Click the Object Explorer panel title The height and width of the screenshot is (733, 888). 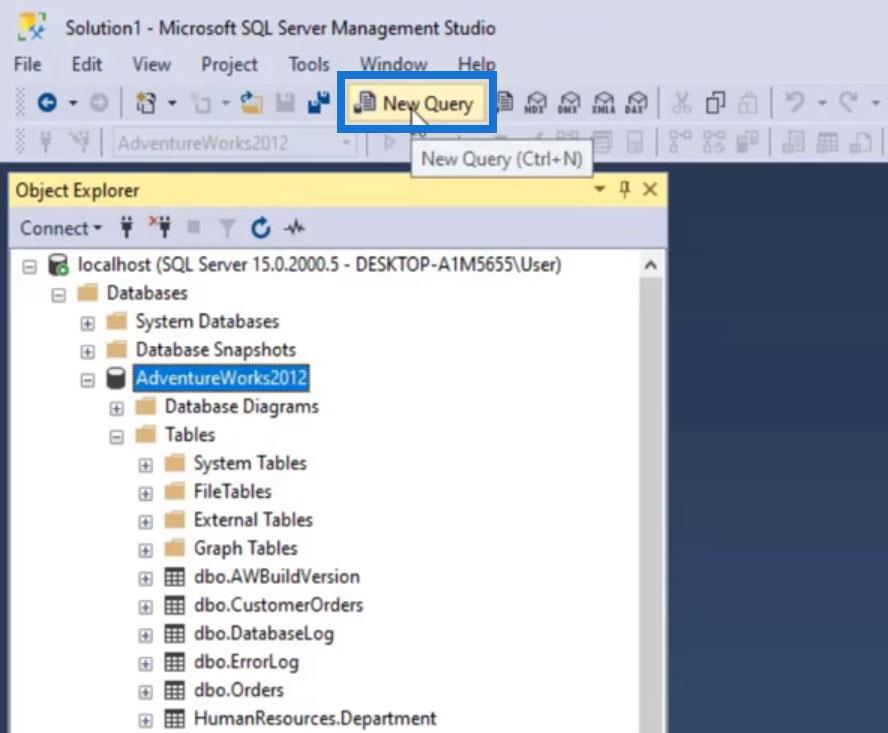point(78,190)
